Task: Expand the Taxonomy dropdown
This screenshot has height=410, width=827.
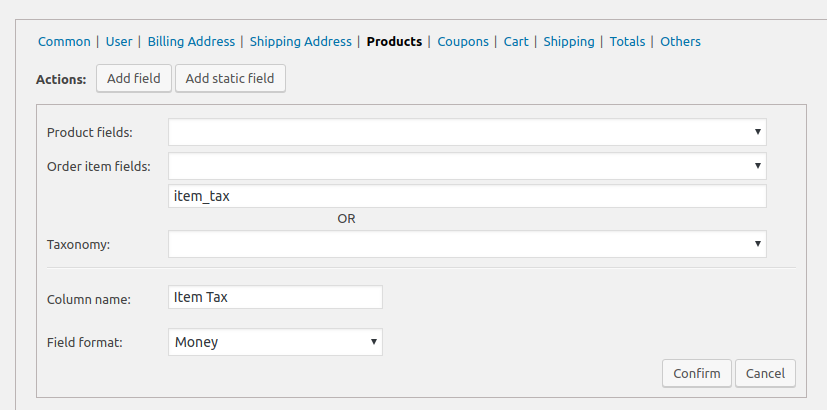Action: (467, 244)
